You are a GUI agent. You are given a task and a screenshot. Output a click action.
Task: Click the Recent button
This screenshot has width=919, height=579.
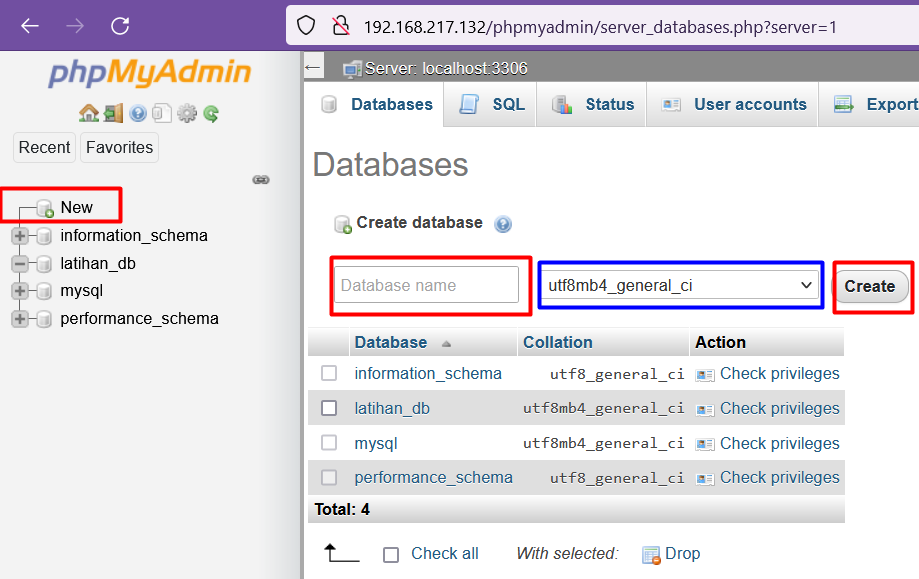[x=45, y=147]
